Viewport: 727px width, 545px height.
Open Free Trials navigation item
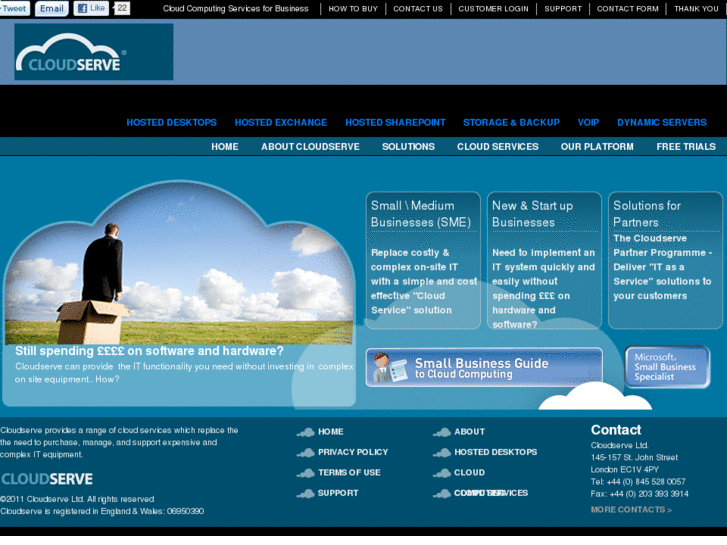click(x=686, y=147)
